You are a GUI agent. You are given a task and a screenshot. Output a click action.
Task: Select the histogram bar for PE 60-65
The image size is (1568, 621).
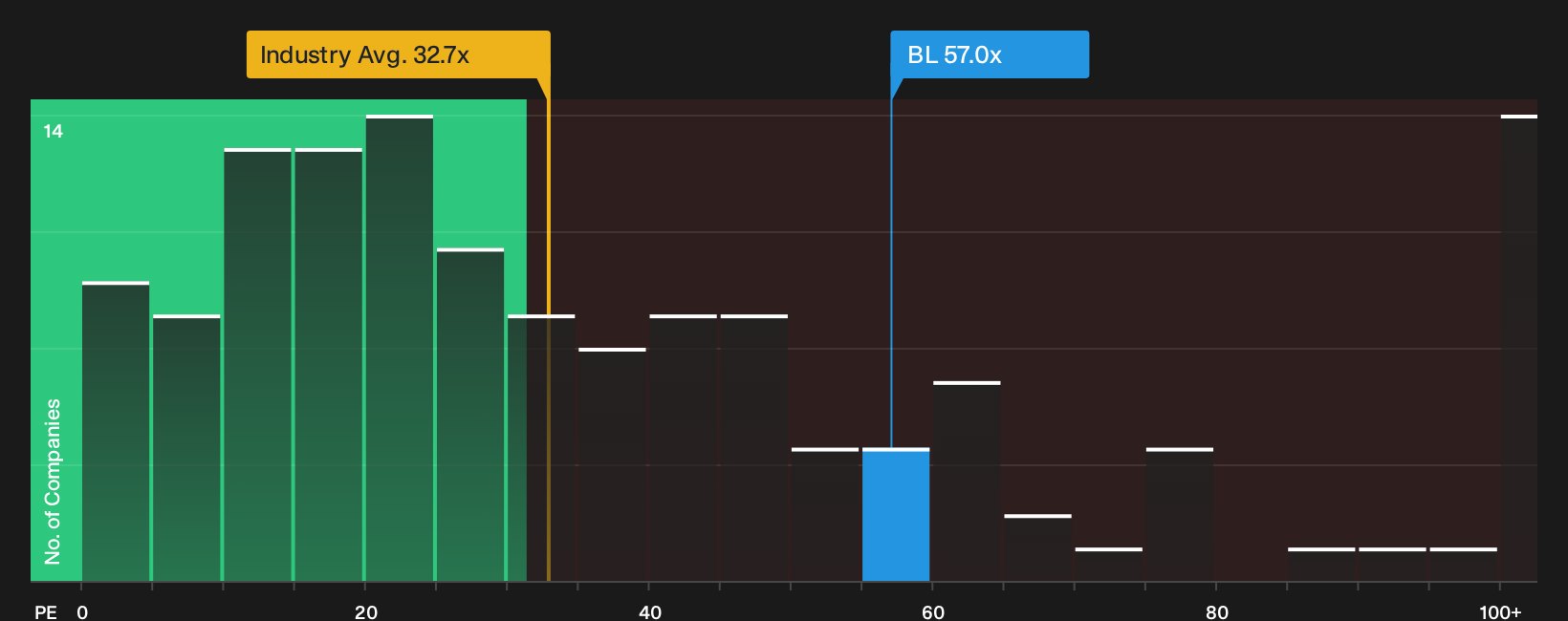967,482
